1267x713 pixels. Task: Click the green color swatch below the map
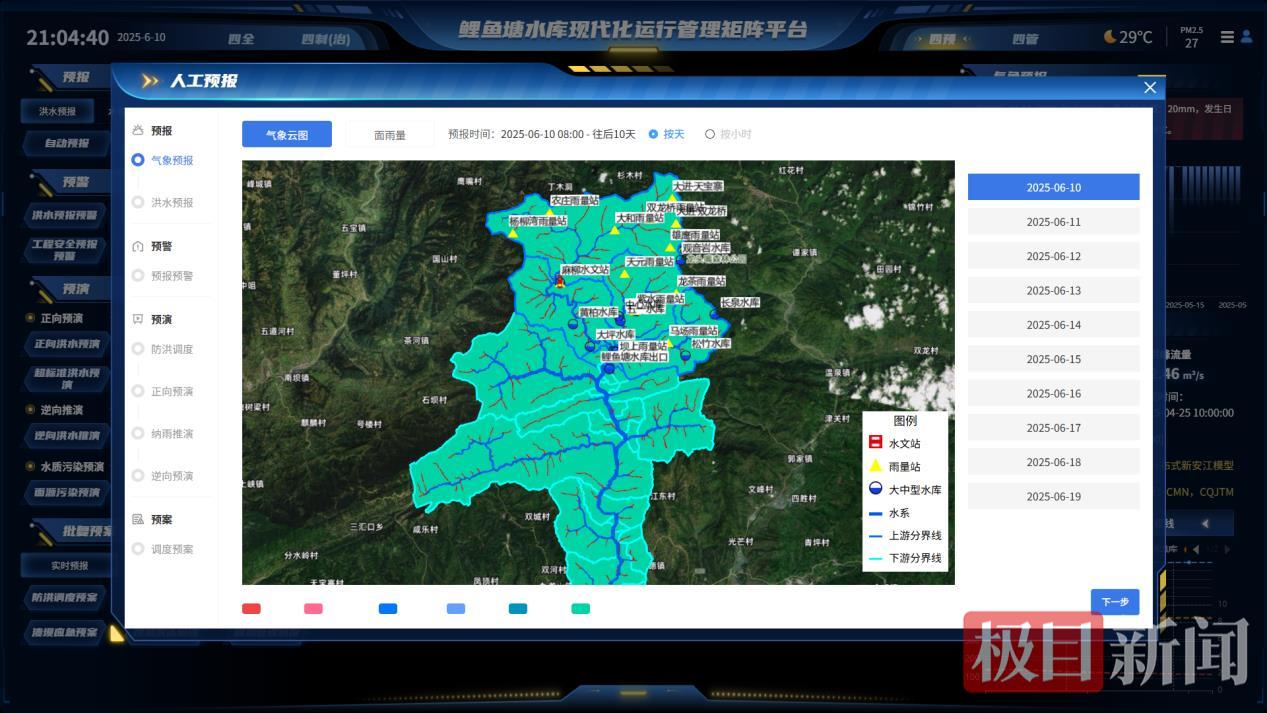pos(580,607)
